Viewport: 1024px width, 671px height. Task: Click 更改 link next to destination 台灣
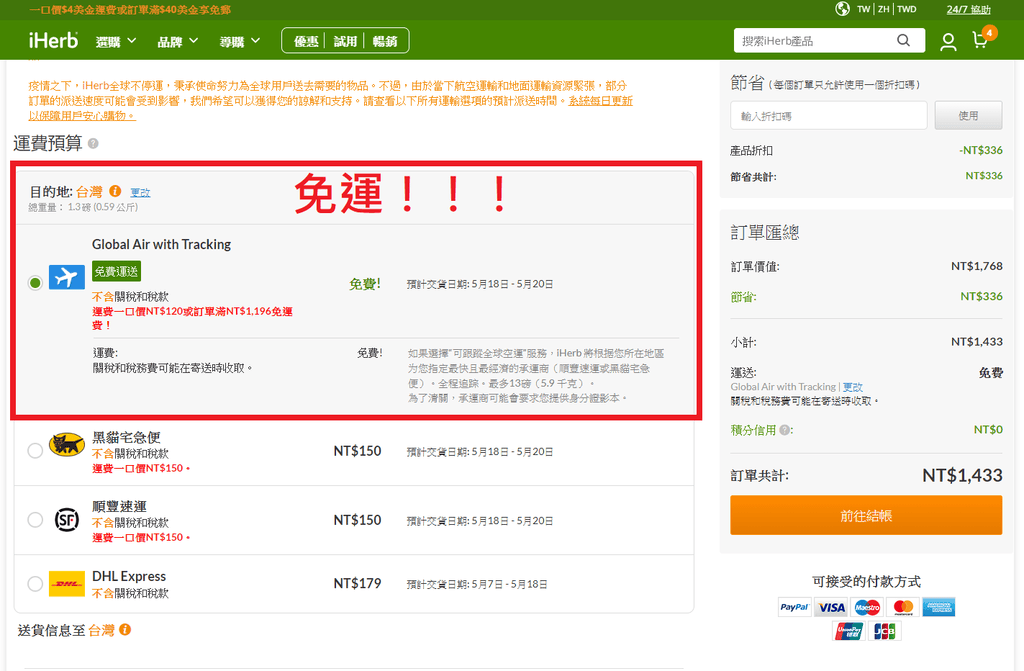[x=140, y=192]
